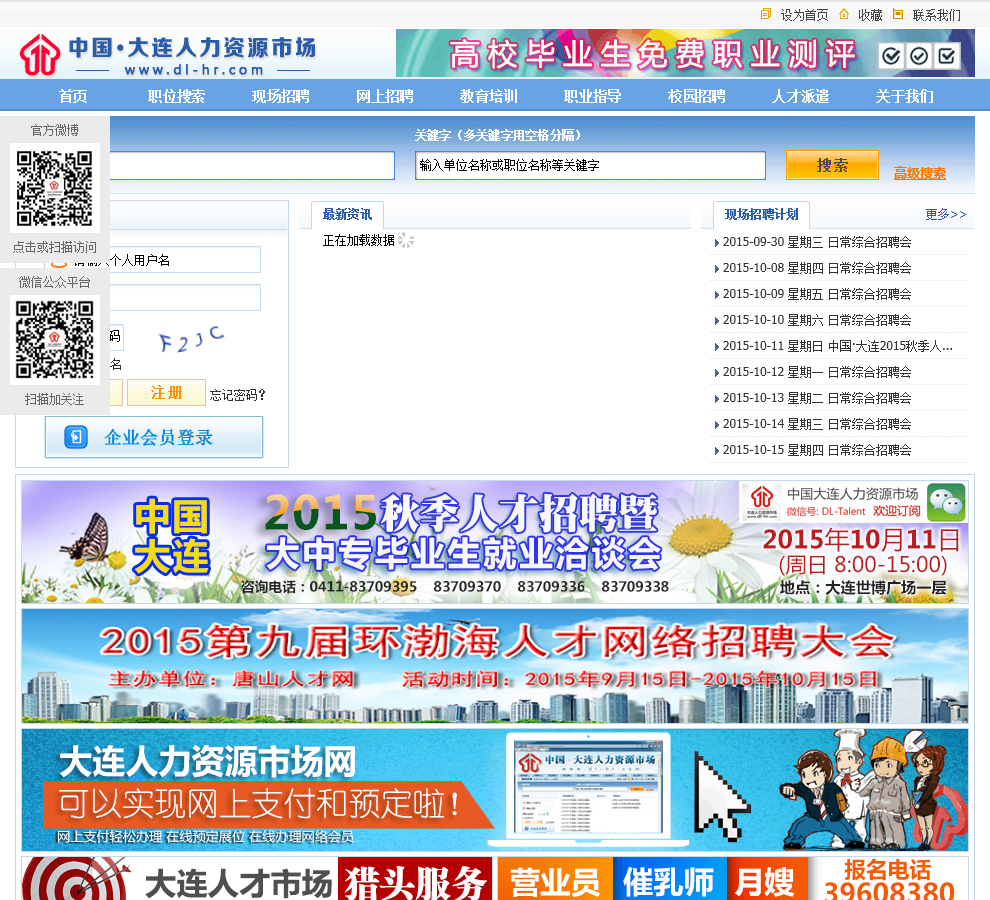Click the 忘记密码? link
The image size is (990, 900).
(237, 395)
